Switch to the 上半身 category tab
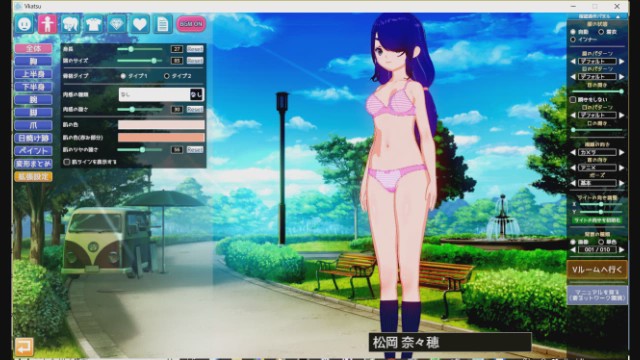This screenshot has height=360, width=640. point(33,74)
